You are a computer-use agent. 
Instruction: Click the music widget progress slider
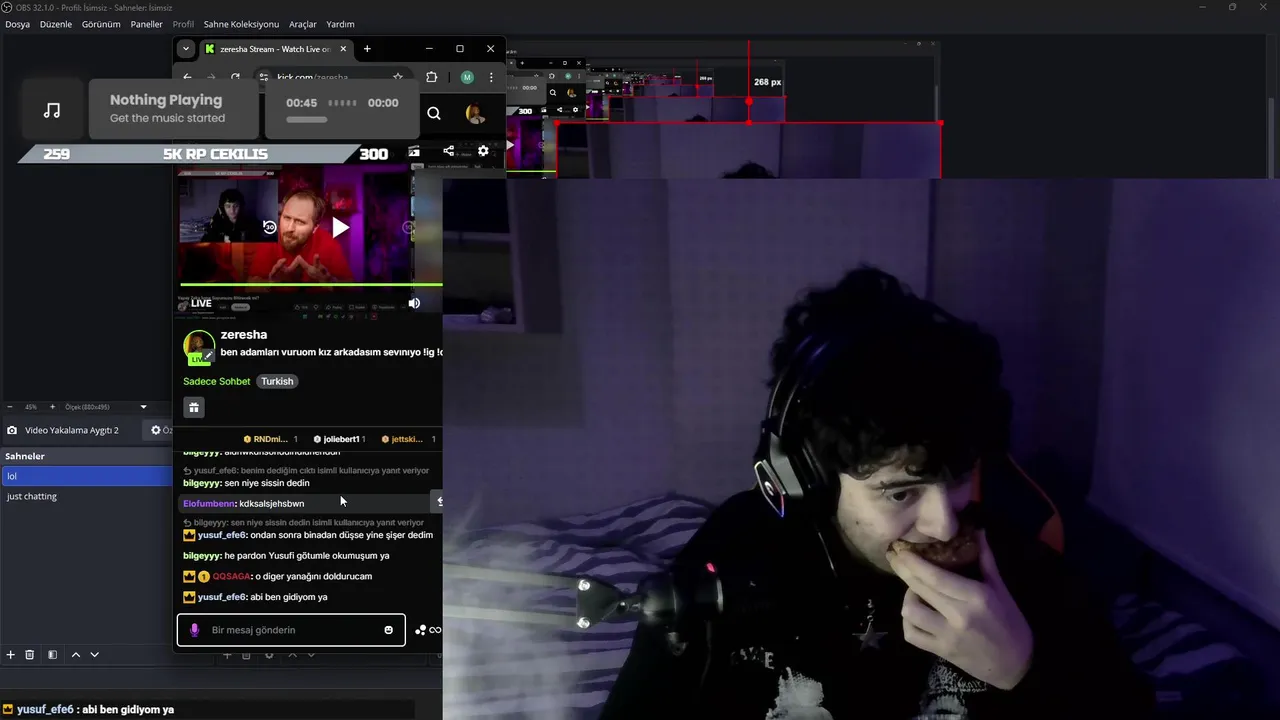[x=306, y=120]
